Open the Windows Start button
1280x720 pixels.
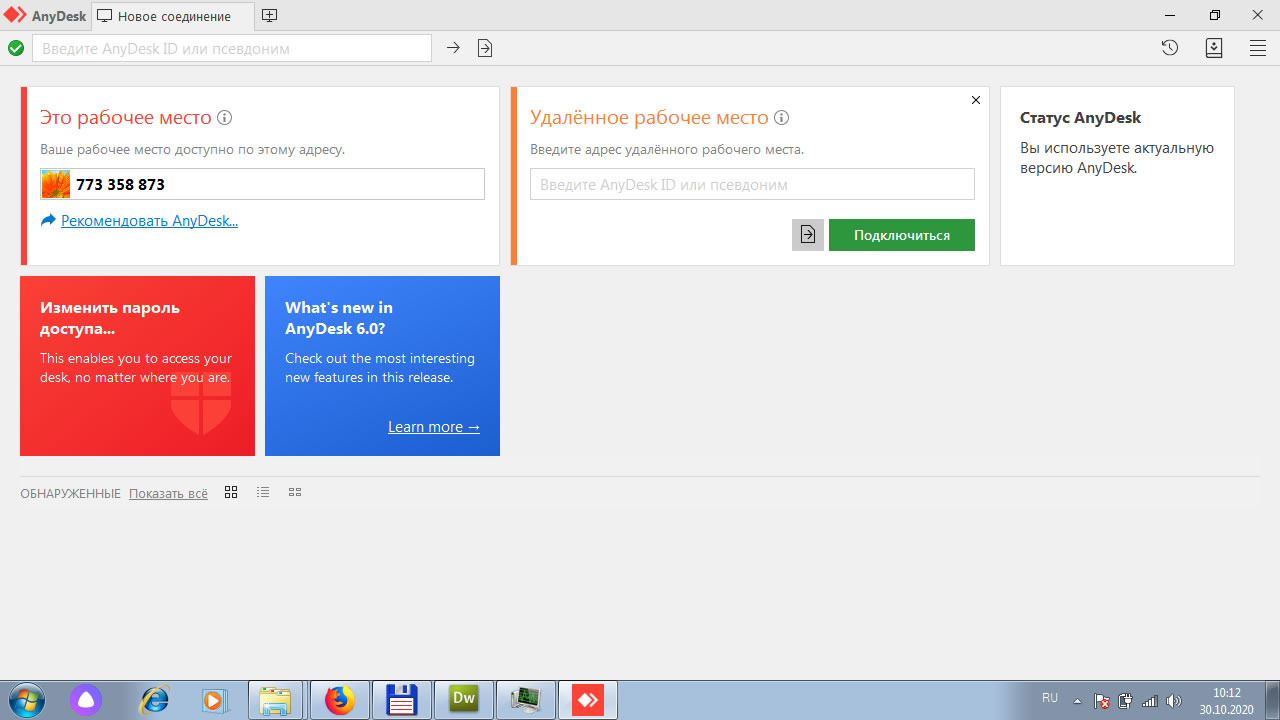coord(25,700)
